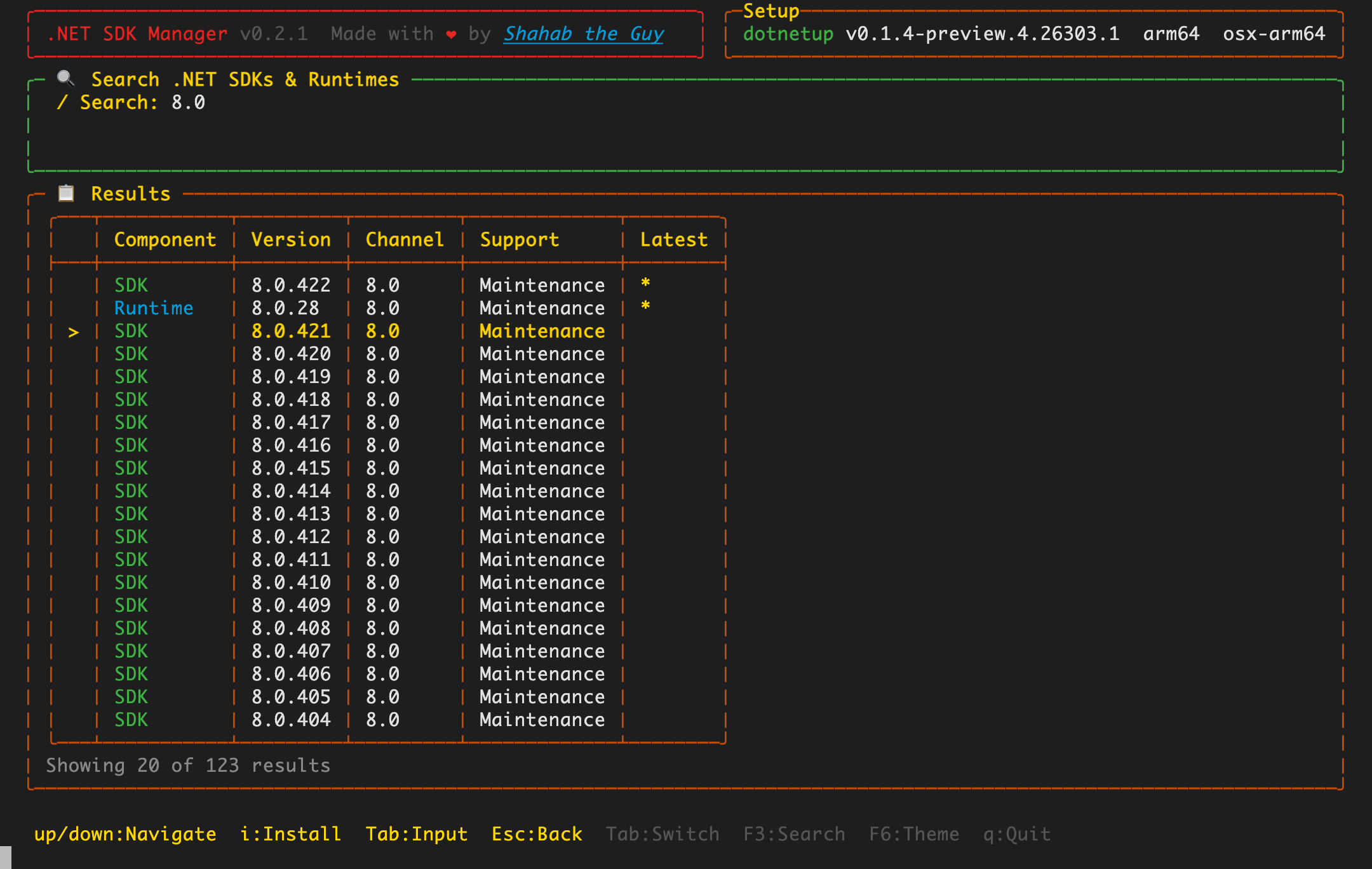Screen dimensions: 1372x869
Task: Click the osx-arm64 platform label
Action: pyautogui.click(x=1274, y=34)
